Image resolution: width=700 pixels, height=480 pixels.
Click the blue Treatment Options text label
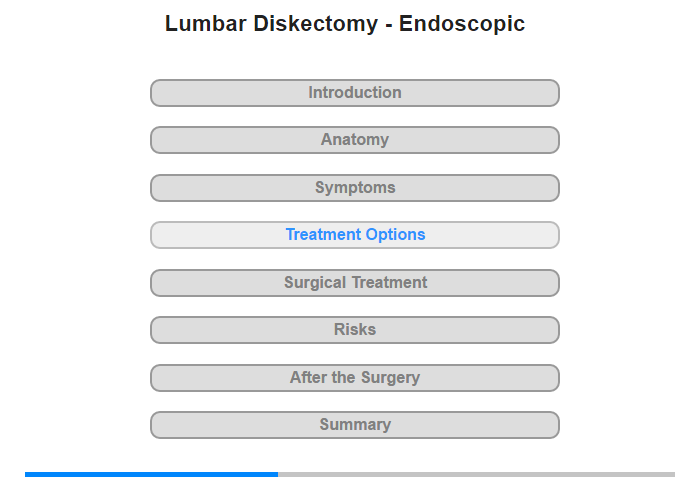[x=355, y=234]
